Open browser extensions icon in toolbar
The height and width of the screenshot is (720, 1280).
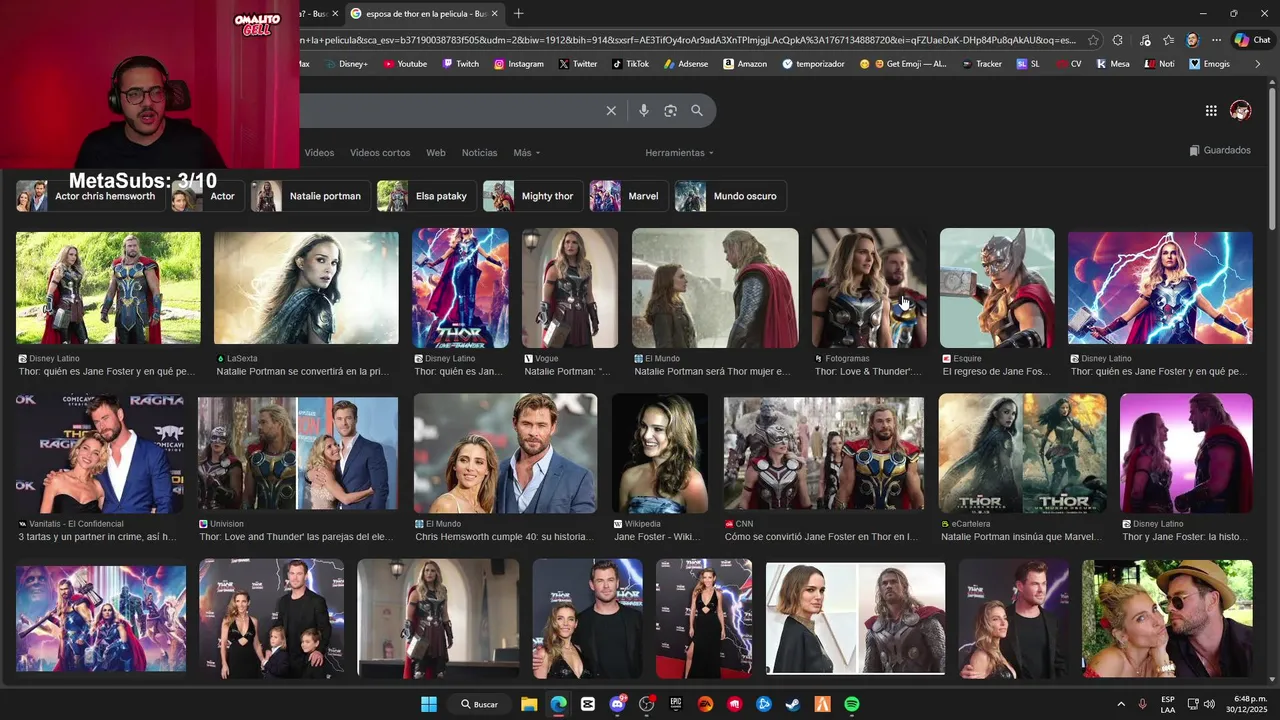(1118, 40)
